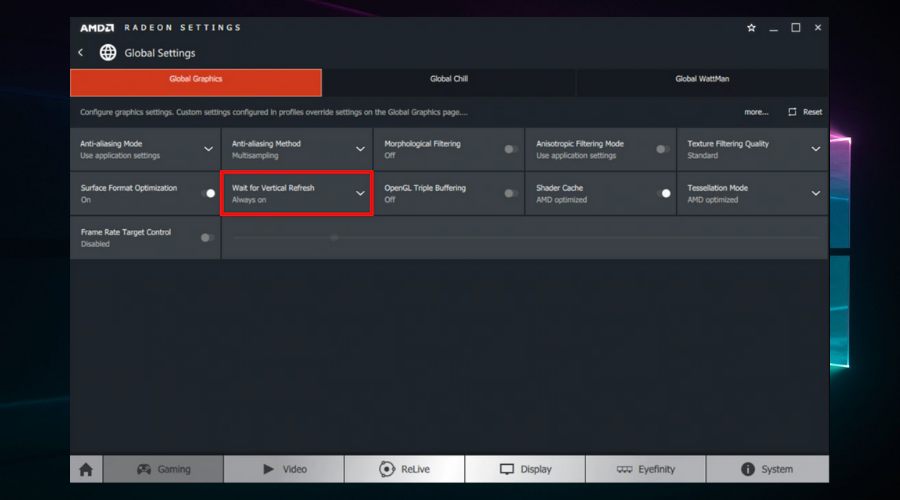Open the Video section label
This screenshot has width=900, height=500.
294,469
